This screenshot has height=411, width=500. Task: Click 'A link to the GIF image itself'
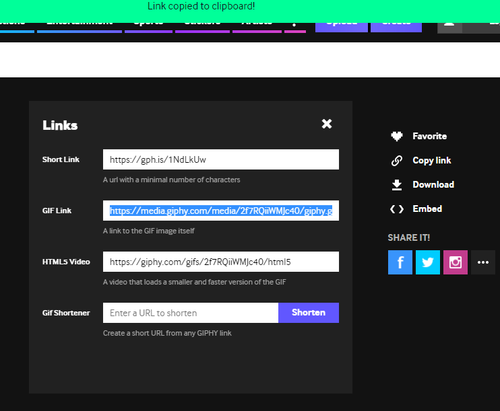coord(149,231)
